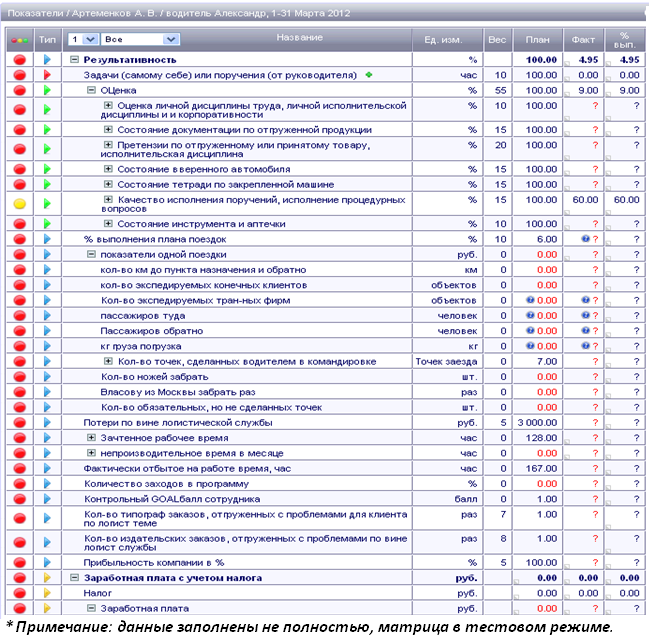649x641 pixels.
Task: Expand Состояние вверенного автомобиля row
Action: coord(108,169)
